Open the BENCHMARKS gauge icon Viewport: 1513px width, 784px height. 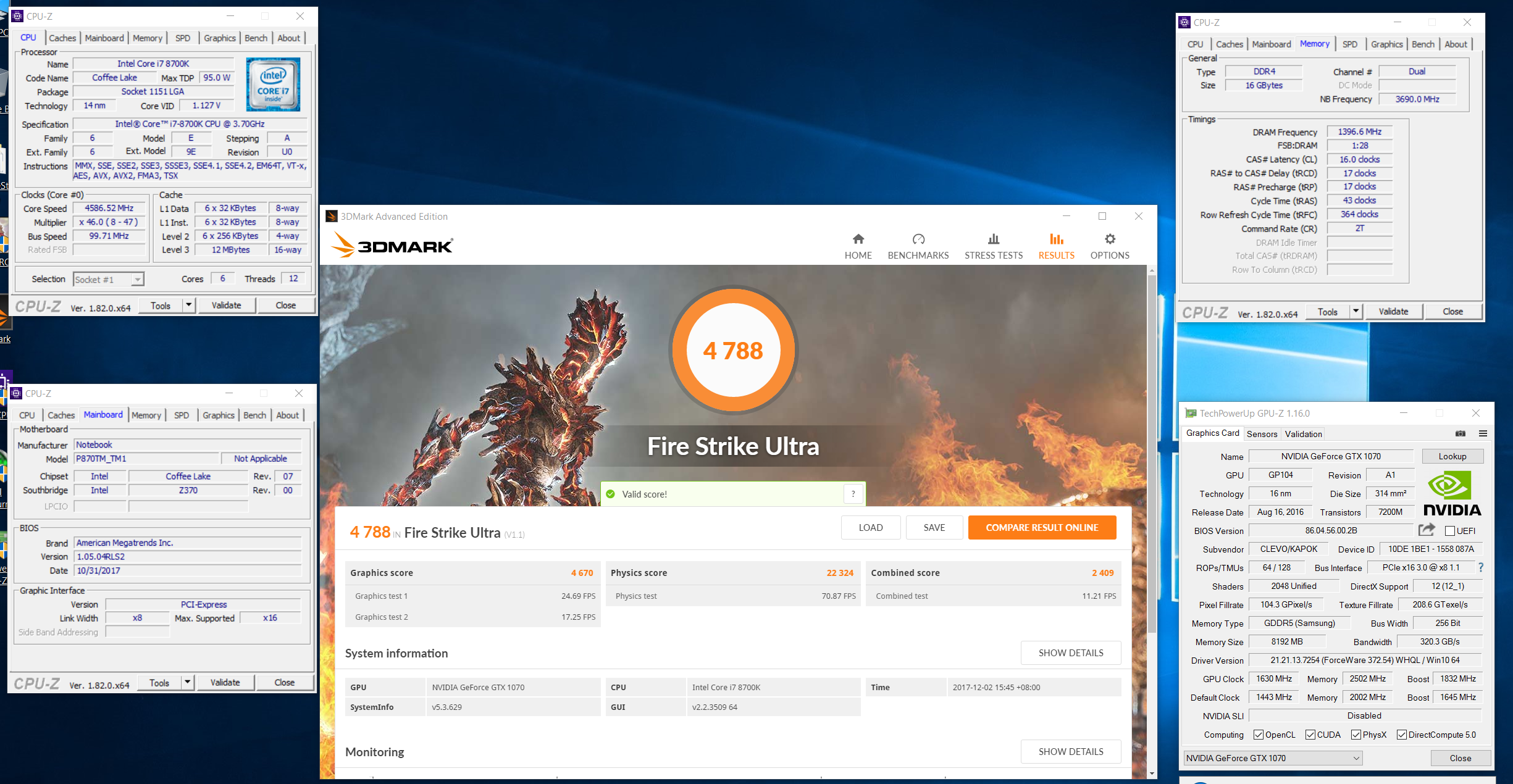coord(918,239)
